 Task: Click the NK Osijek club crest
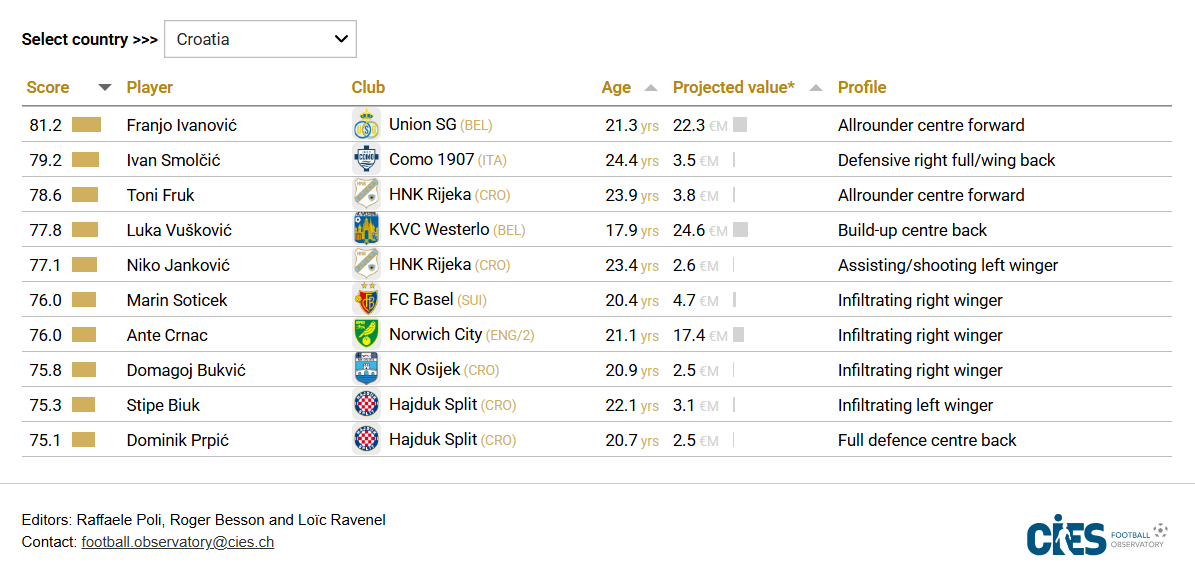[366, 370]
